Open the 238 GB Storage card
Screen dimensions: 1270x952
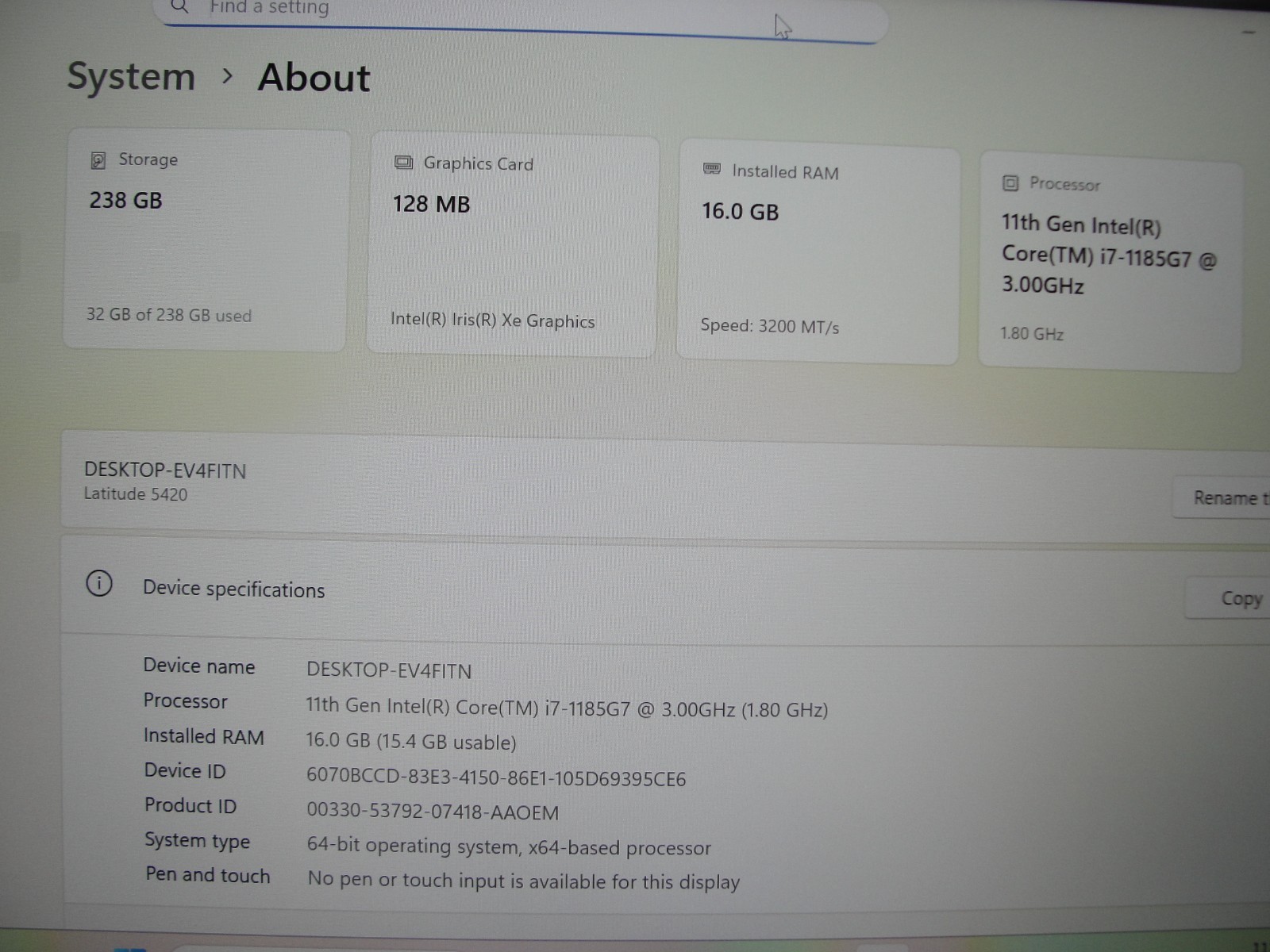[206, 240]
